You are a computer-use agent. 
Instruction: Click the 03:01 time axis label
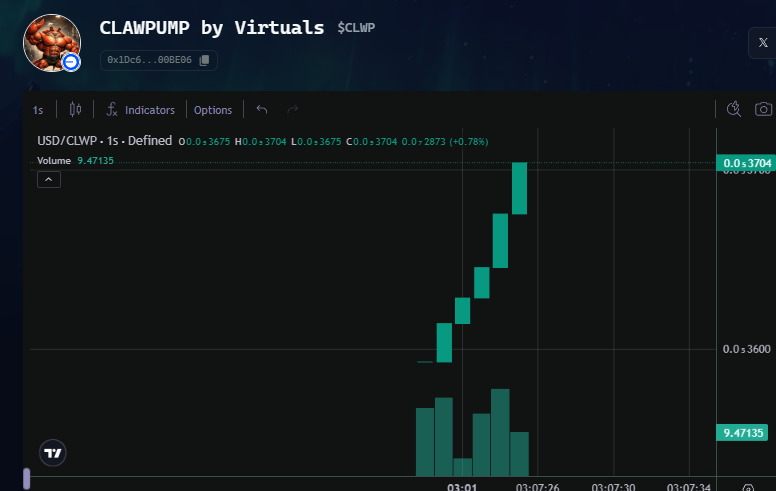[x=462, y=487]
